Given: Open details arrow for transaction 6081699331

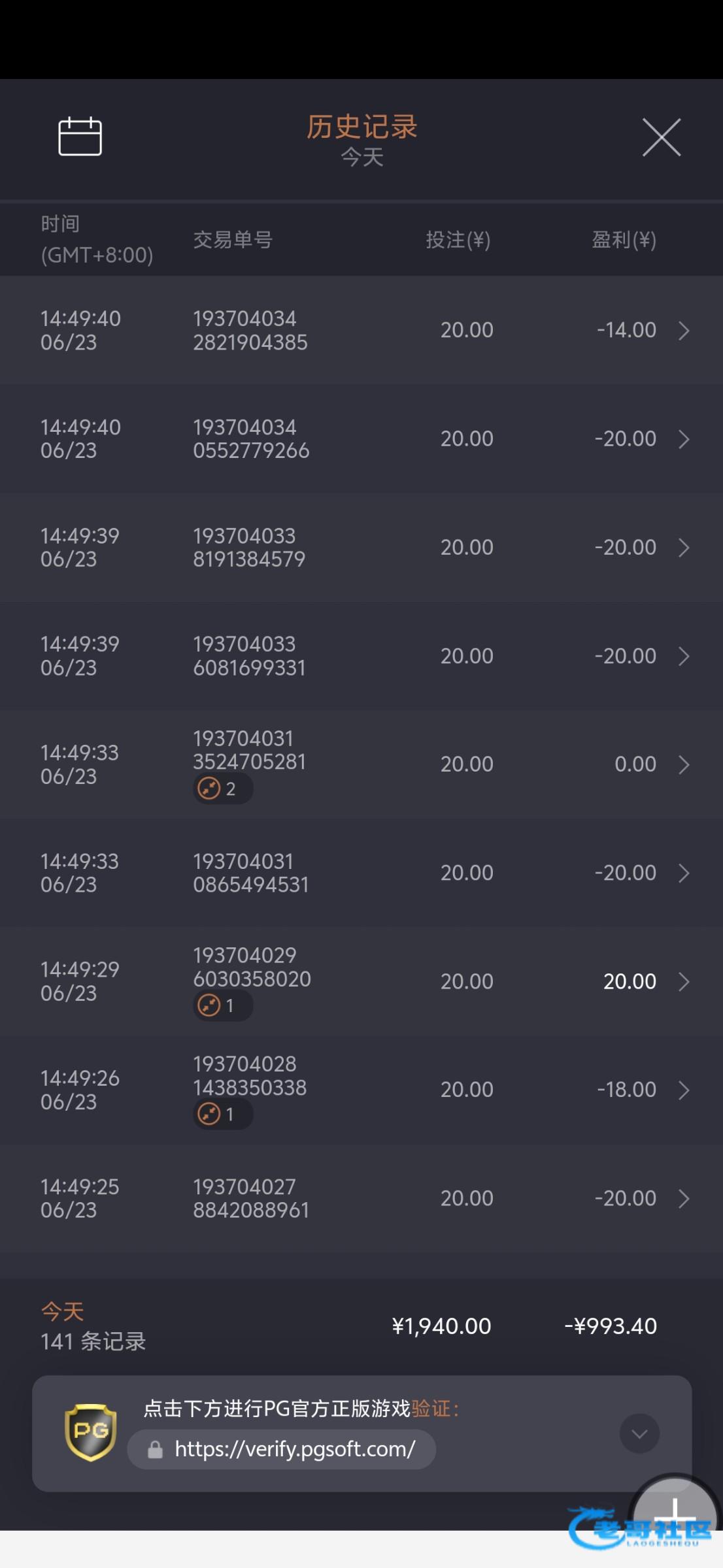Looking at the screenshot, I should click(x=684, y=656).
